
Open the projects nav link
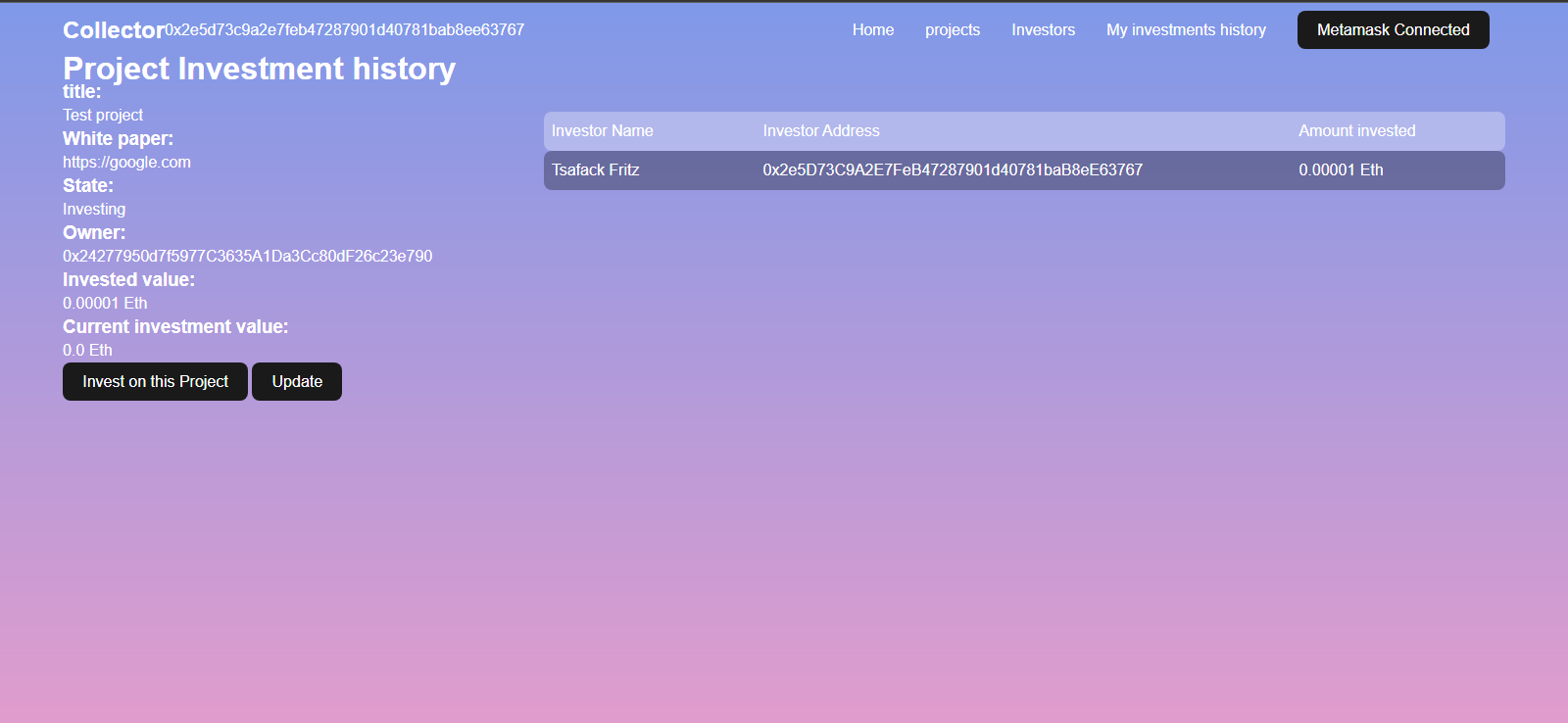952,30
